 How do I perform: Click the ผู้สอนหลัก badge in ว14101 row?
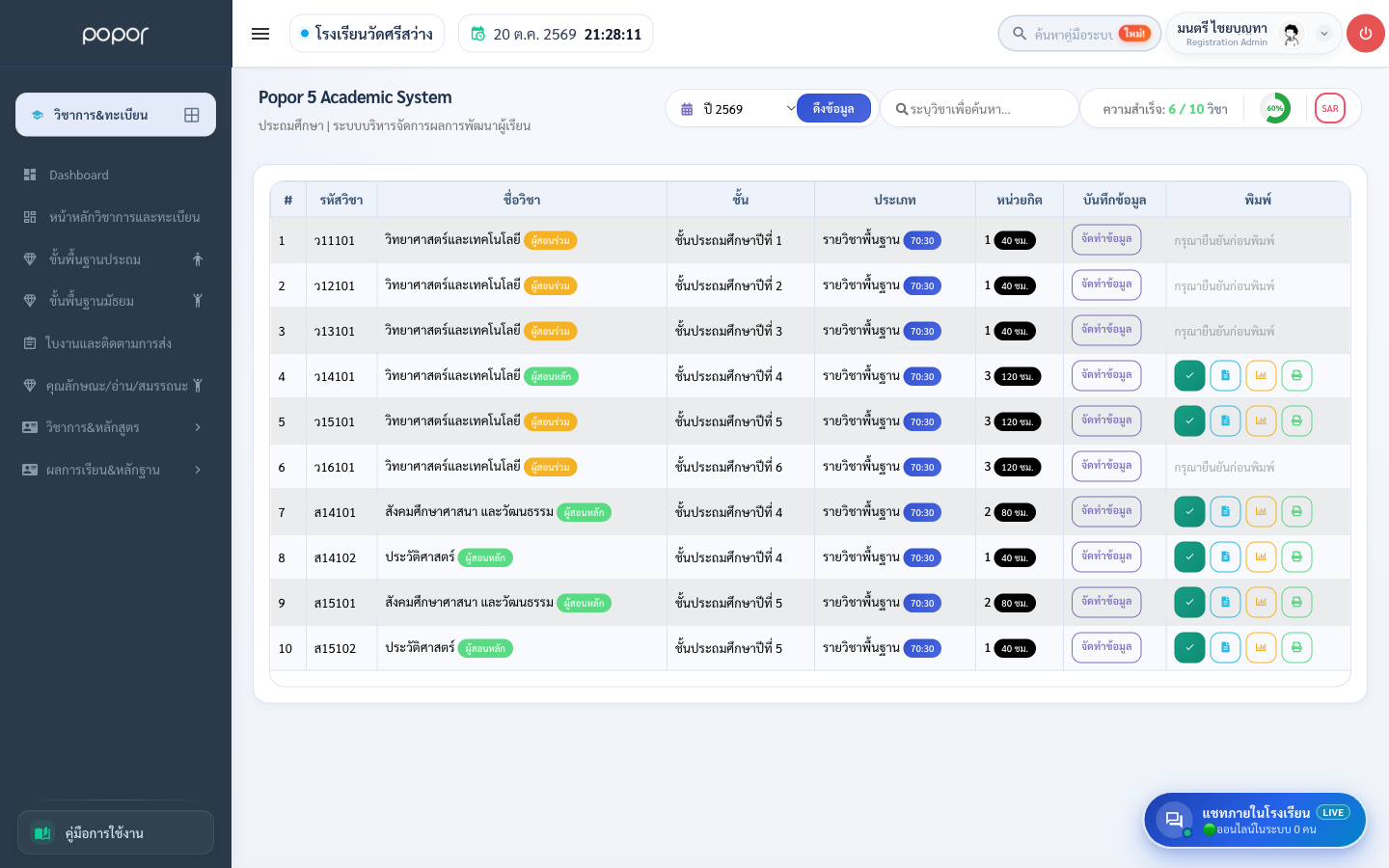click(x=551, y=376)
